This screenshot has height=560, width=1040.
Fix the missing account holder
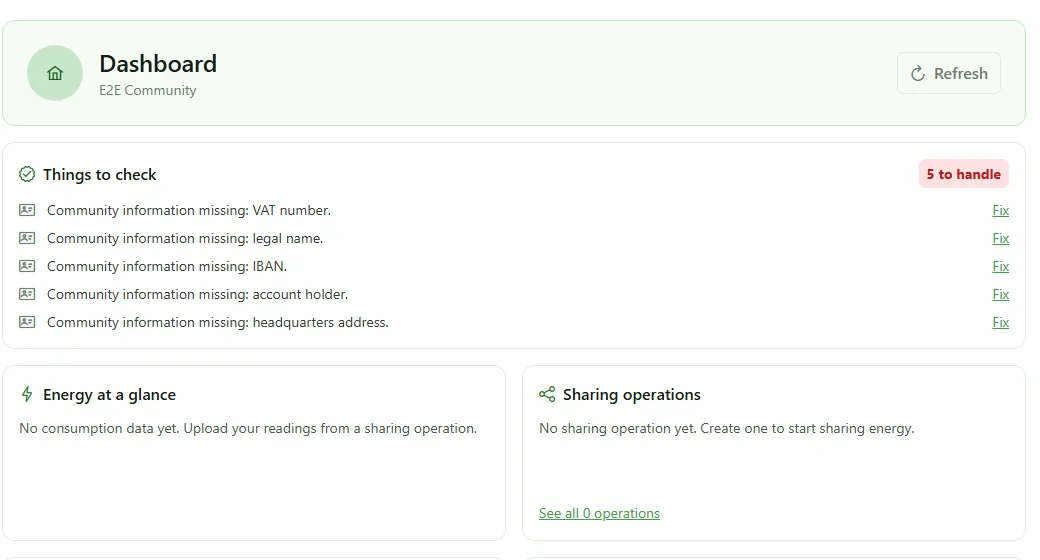tap(1000, 294)
